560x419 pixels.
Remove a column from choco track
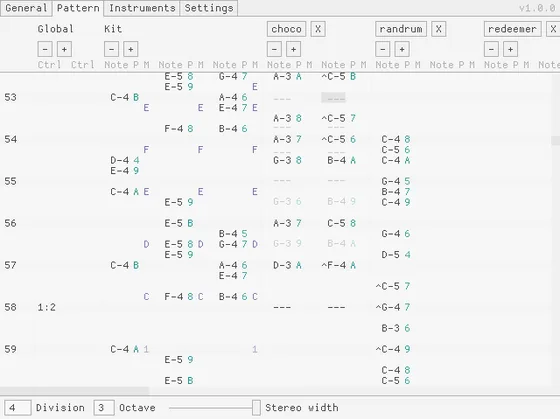[x=274, y=49]
